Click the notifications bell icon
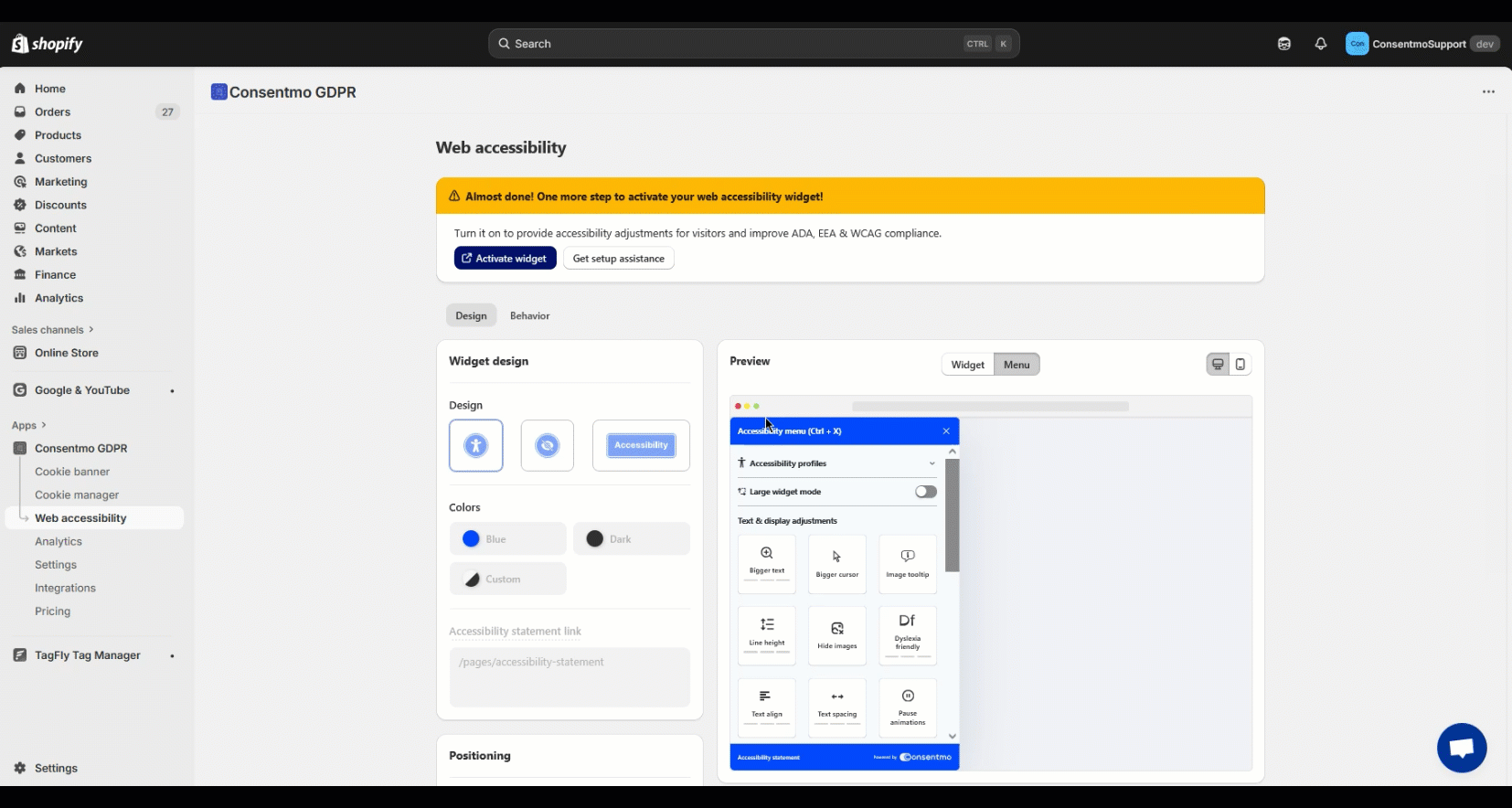 pos(1320,44)
